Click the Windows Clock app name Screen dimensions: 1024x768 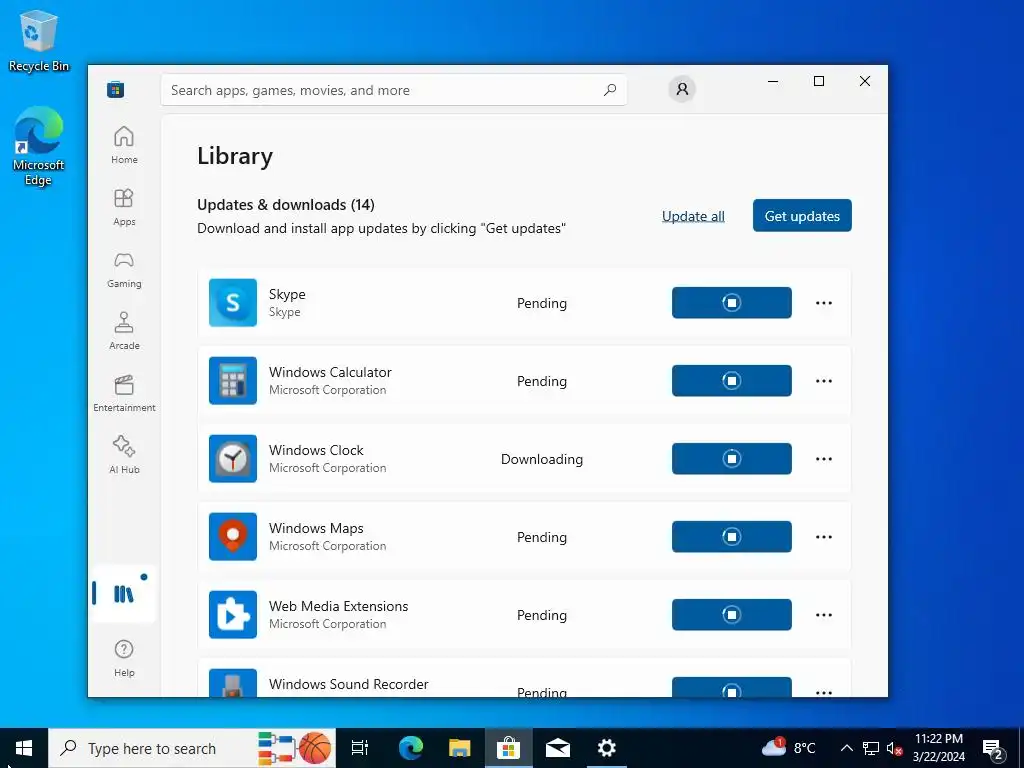tap(316, 450)
